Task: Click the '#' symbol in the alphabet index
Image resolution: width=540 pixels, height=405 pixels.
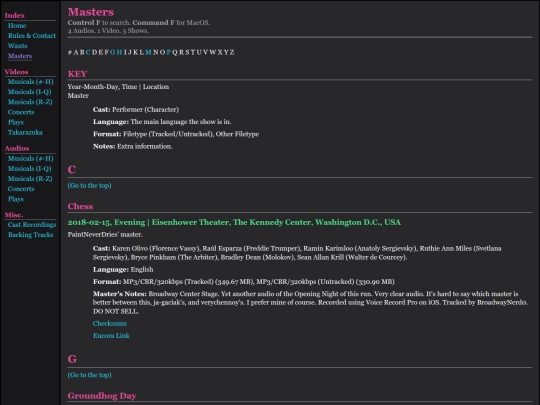Action: tap(70, 52)
